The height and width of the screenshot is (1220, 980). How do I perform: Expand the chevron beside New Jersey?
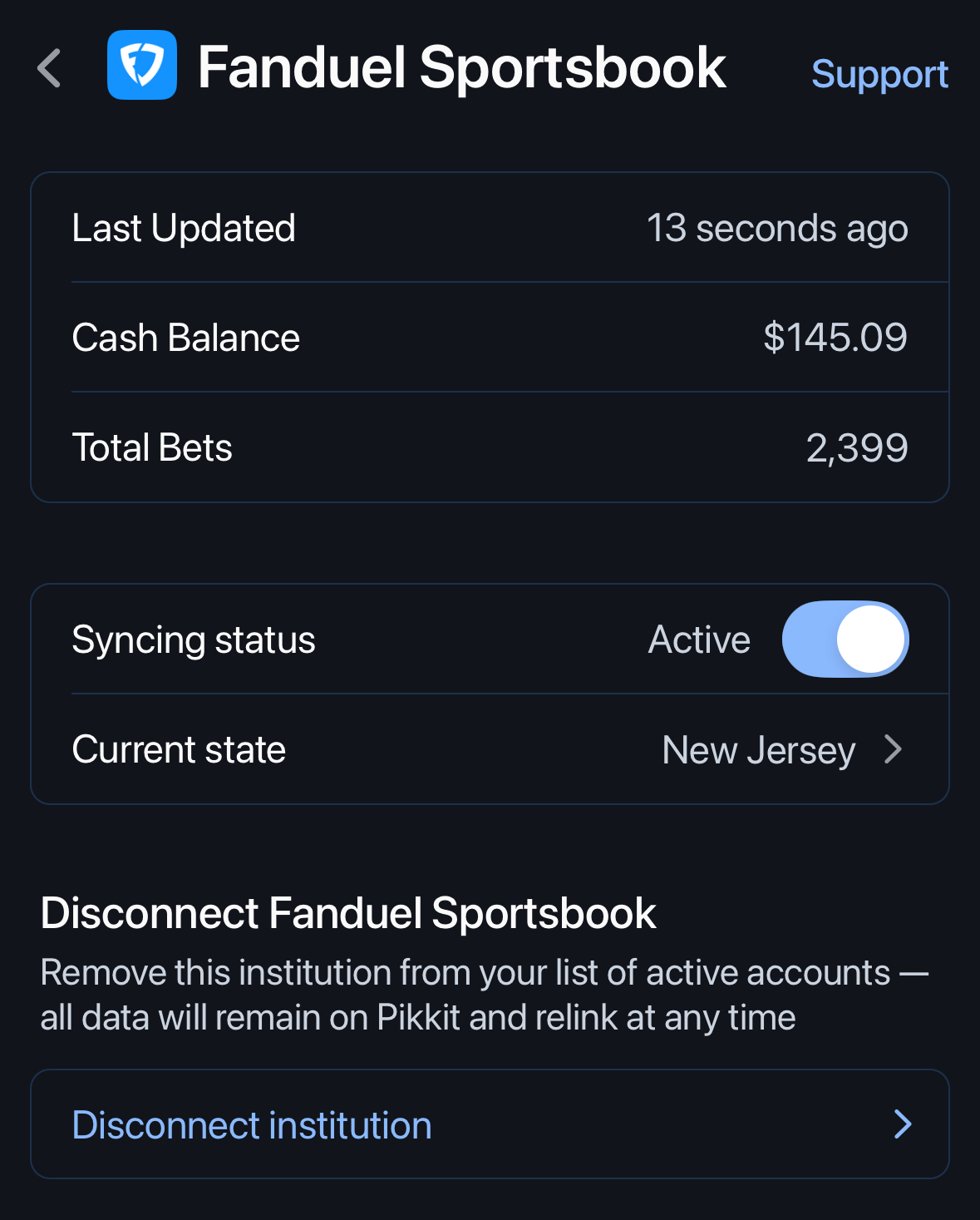coord(894,749)
